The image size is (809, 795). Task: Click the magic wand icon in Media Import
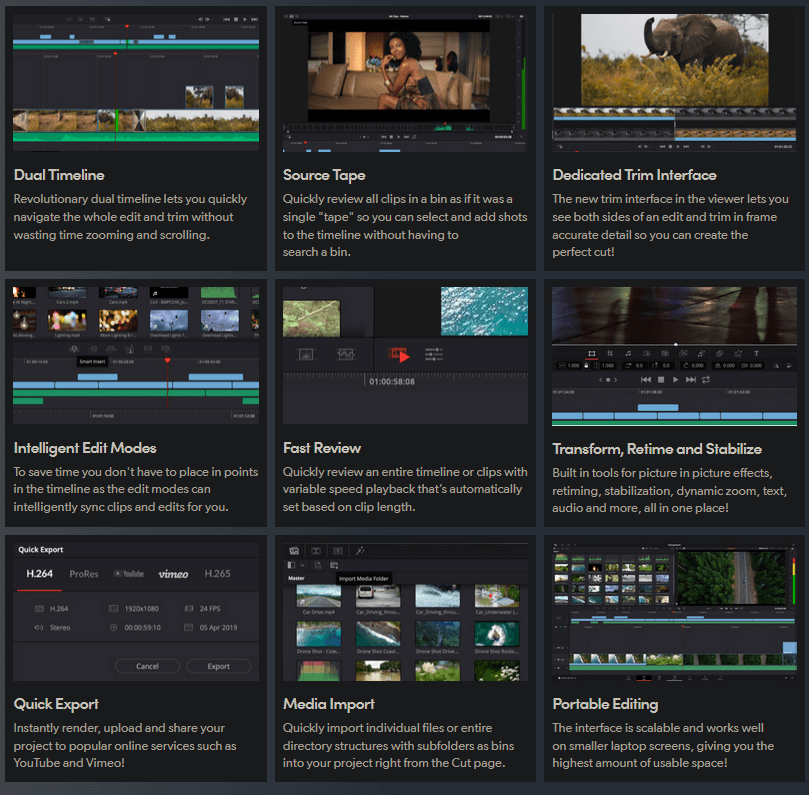point(358,550)
